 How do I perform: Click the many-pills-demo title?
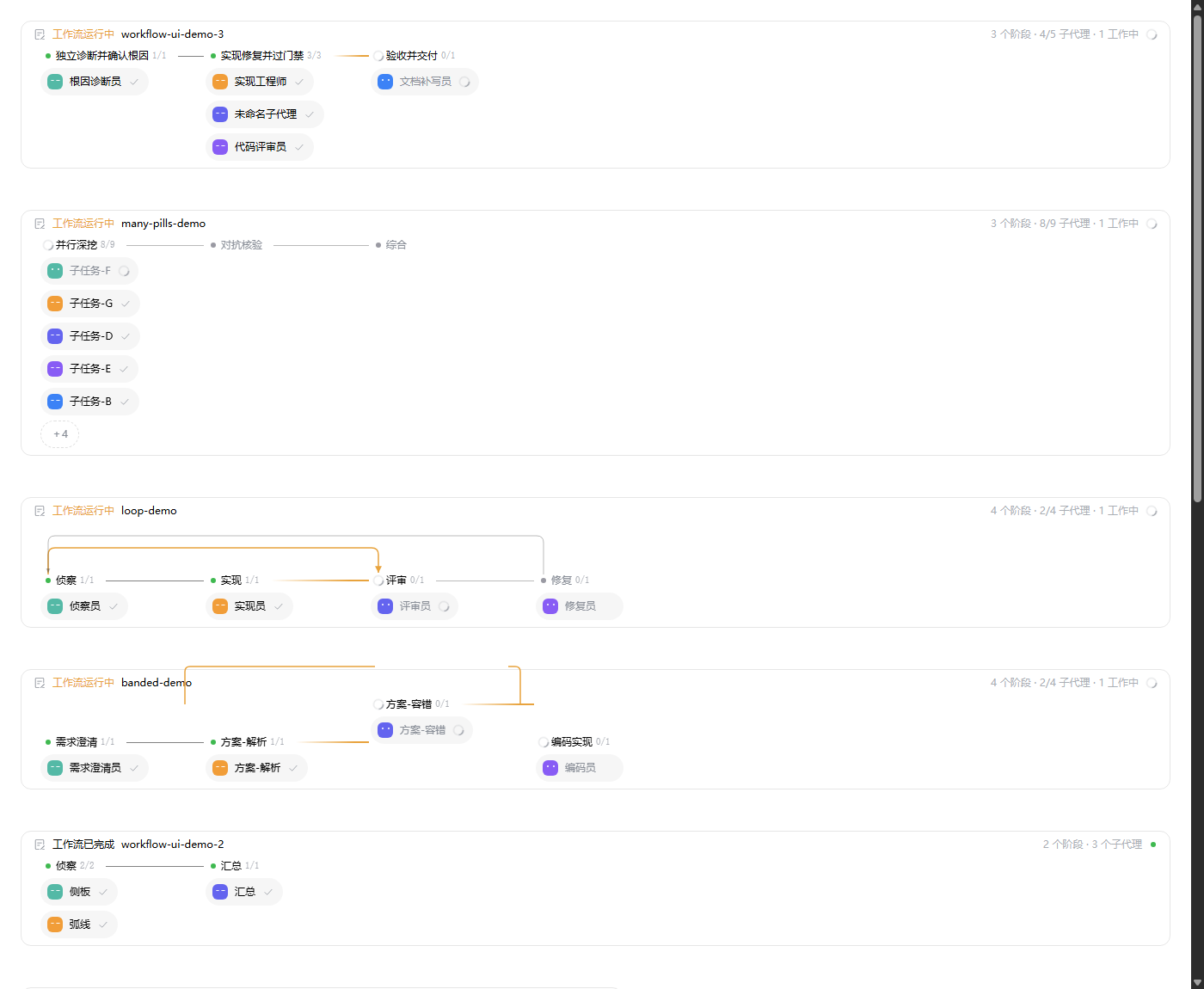coord(163,224)
